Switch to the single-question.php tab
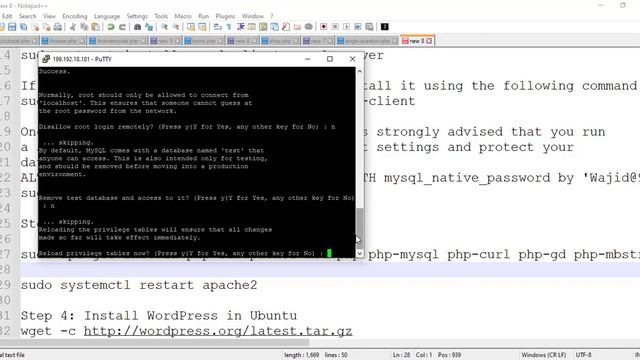 367,41
